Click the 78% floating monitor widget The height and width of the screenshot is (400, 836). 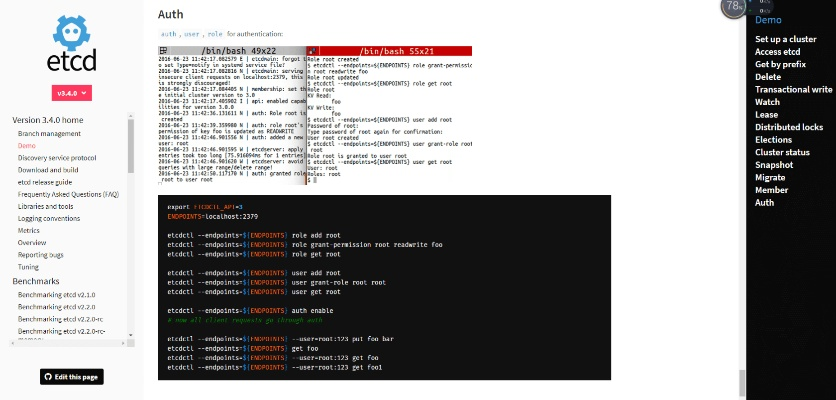[x=734, y=8]
